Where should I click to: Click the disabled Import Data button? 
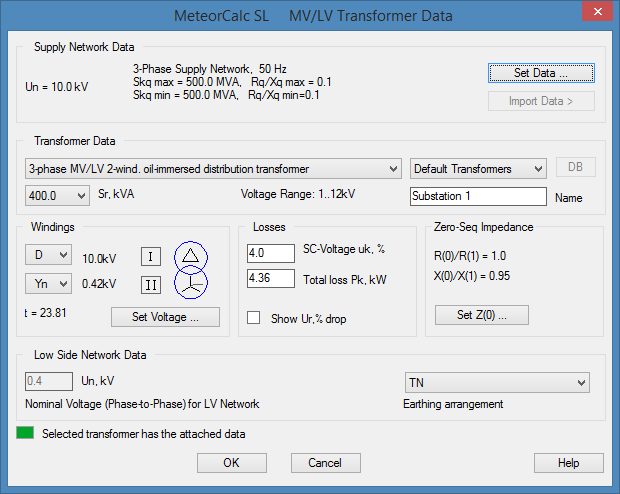coord(541,101)
